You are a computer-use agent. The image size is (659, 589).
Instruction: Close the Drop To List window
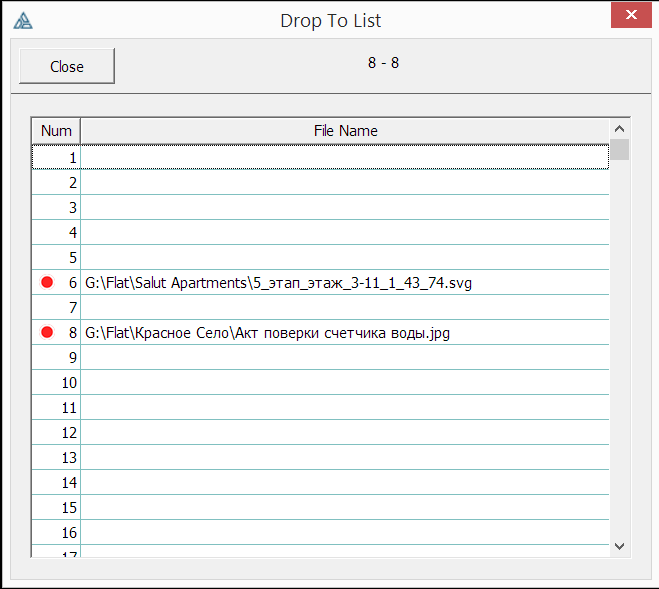(627, 15)
